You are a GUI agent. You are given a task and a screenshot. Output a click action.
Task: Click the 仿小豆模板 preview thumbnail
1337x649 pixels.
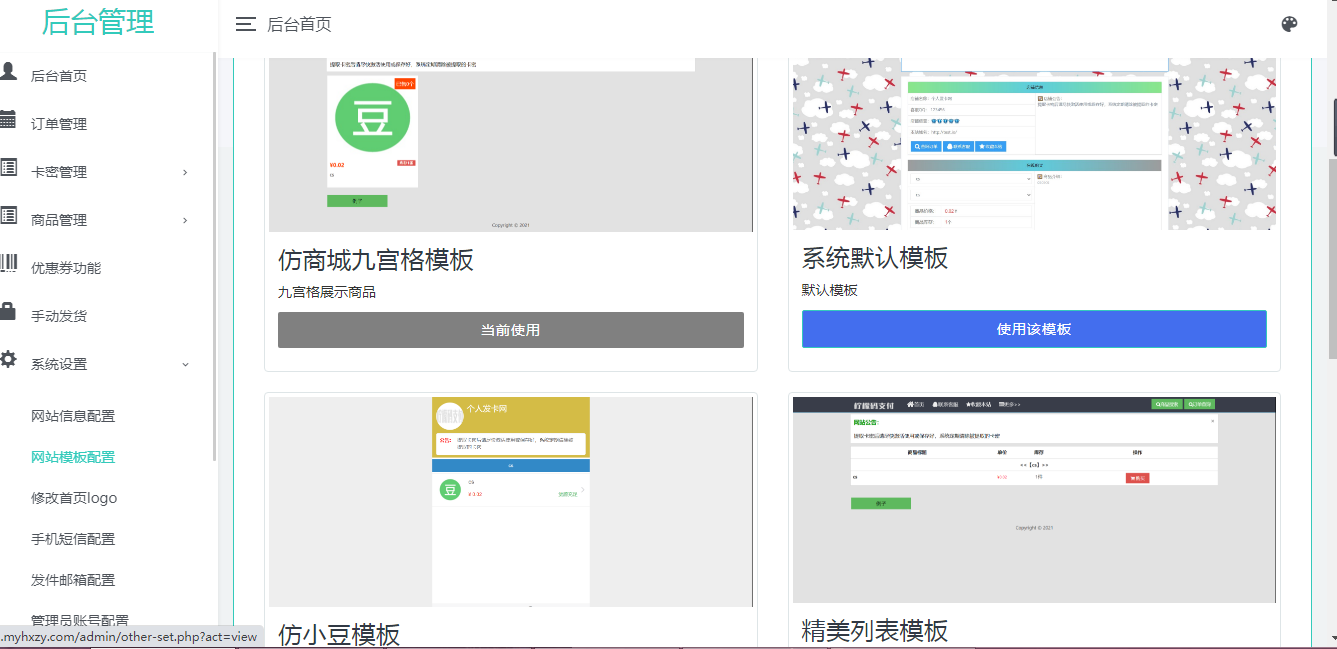[510, 501]
